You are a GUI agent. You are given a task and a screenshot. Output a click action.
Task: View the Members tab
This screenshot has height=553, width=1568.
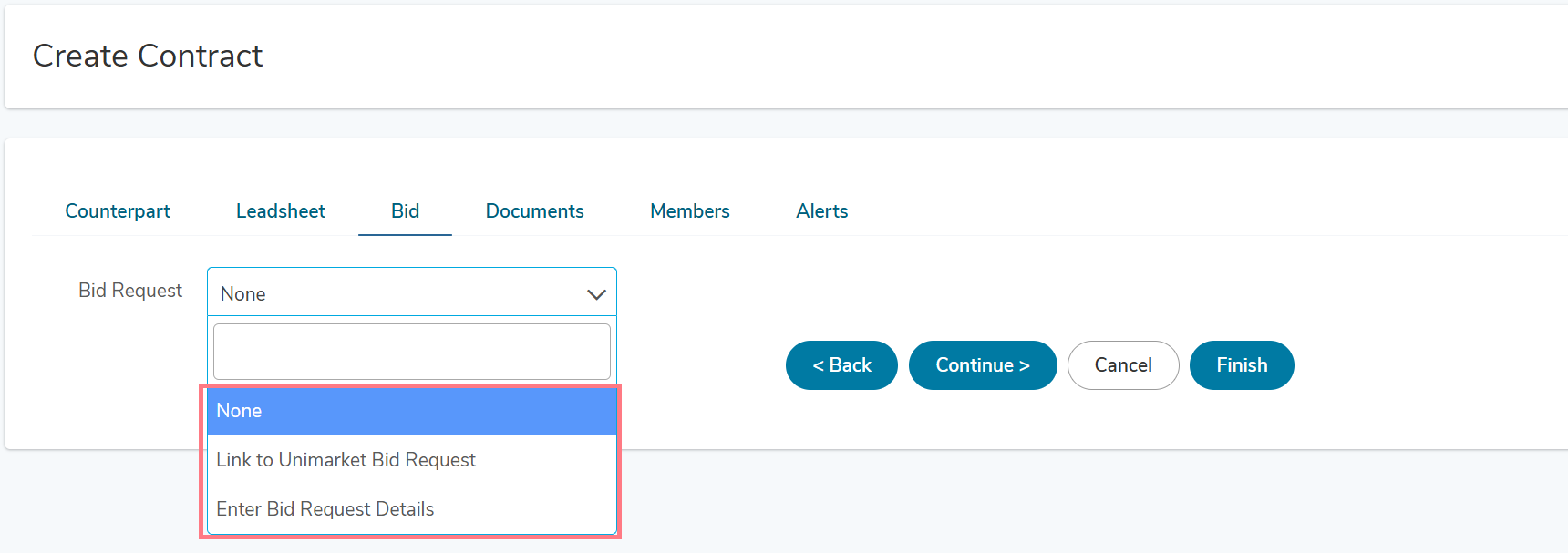point(690,211)
